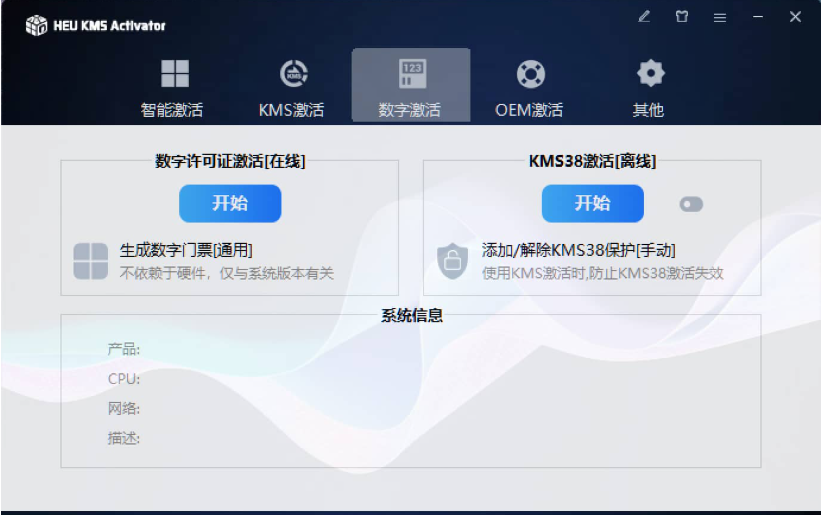Switch to the 智能激活 tab
The image size is (821, 515).
coord(172,110)
